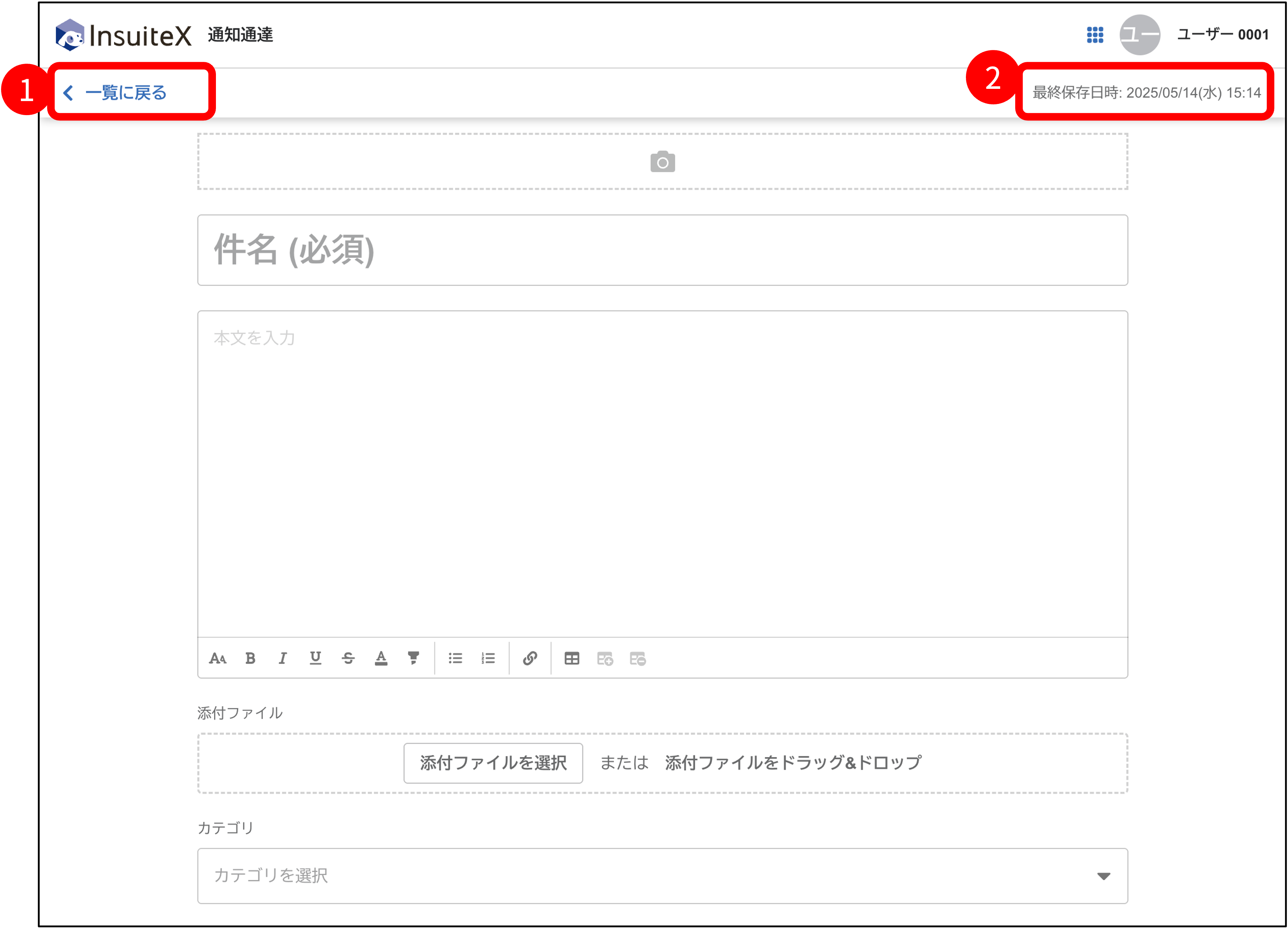Insert a bulleted list
The image size is (1288, 928).
[x=456, y=658]
